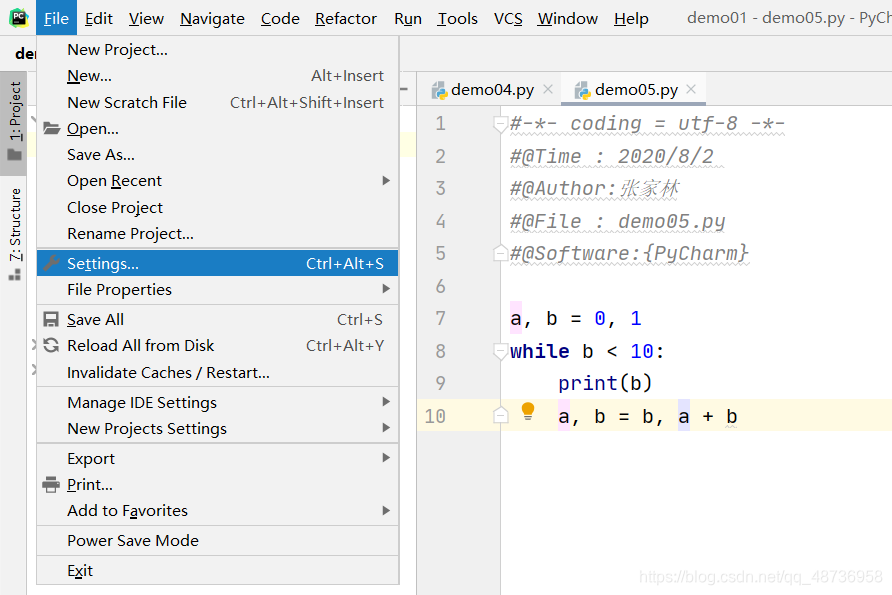Click the Python file icon on demo04.py tab
The image size is (892, 595).
439,90
